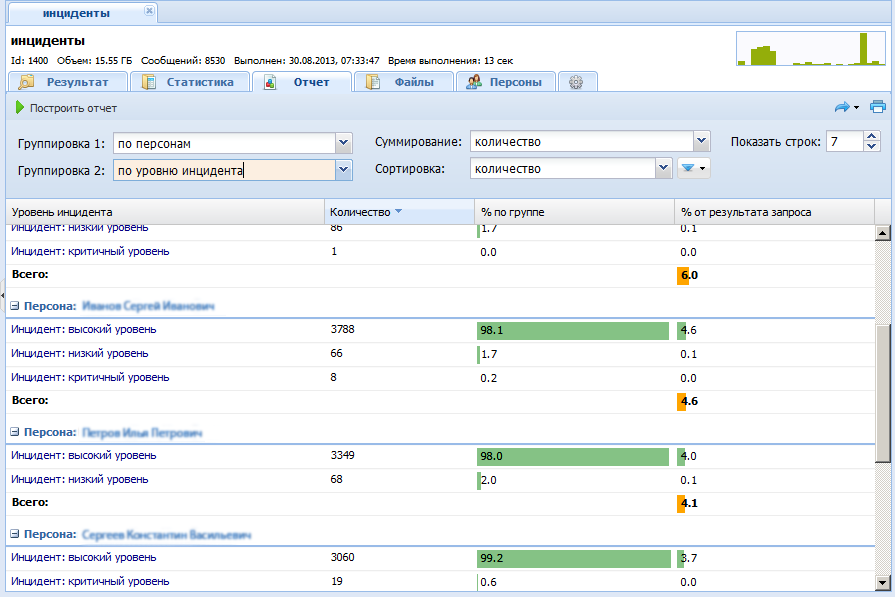Image resolution: width=895 pixels, height=597 pixels.
Task: Open the Группировка 1 dropdown
Action: pos(344,143)
